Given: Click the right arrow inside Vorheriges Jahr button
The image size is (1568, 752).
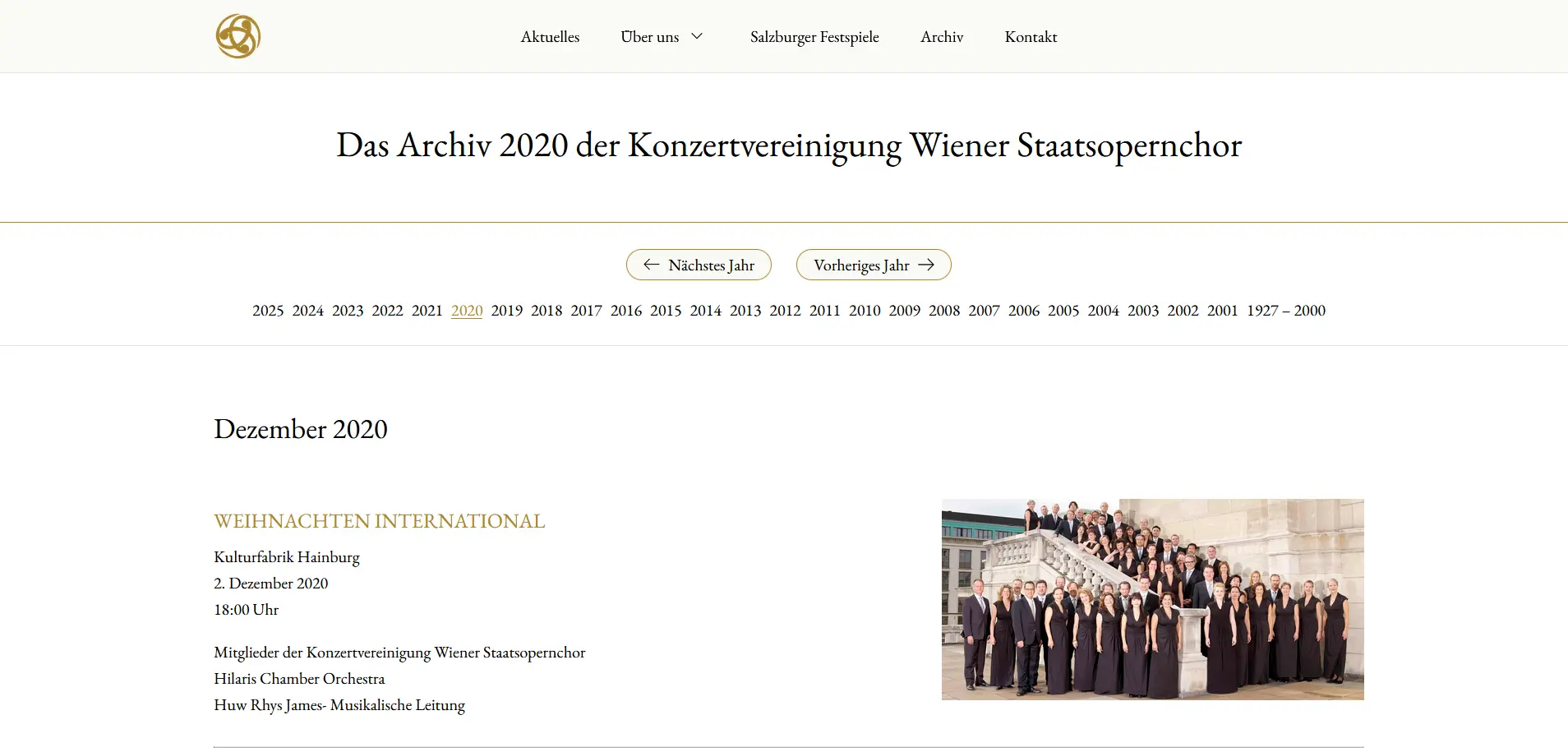Looking at the screenshot, I should (929, 265).
